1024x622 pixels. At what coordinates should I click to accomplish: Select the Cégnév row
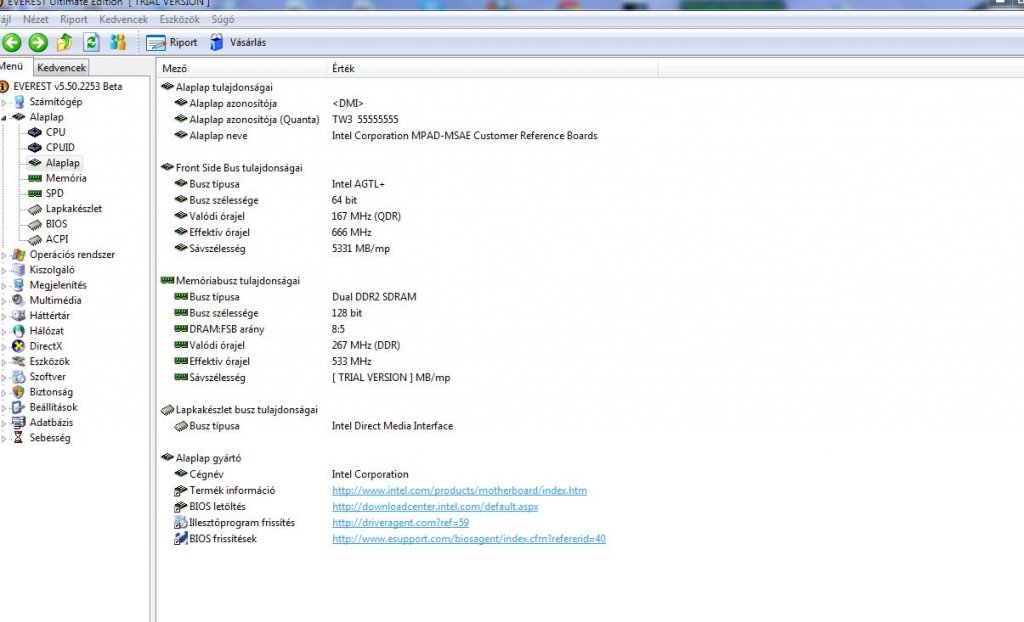point(291,474)
